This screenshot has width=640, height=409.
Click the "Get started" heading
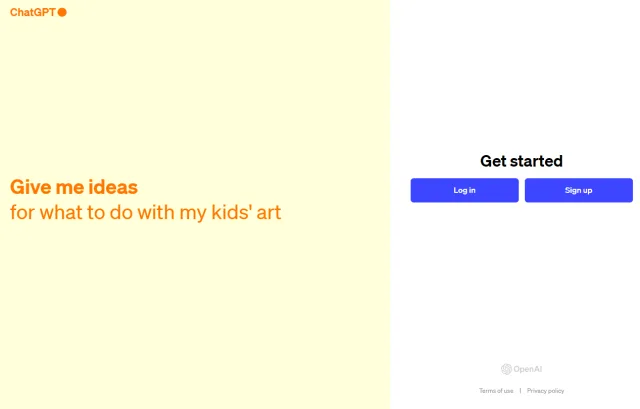pyautogui.click(x=521, y=161)
